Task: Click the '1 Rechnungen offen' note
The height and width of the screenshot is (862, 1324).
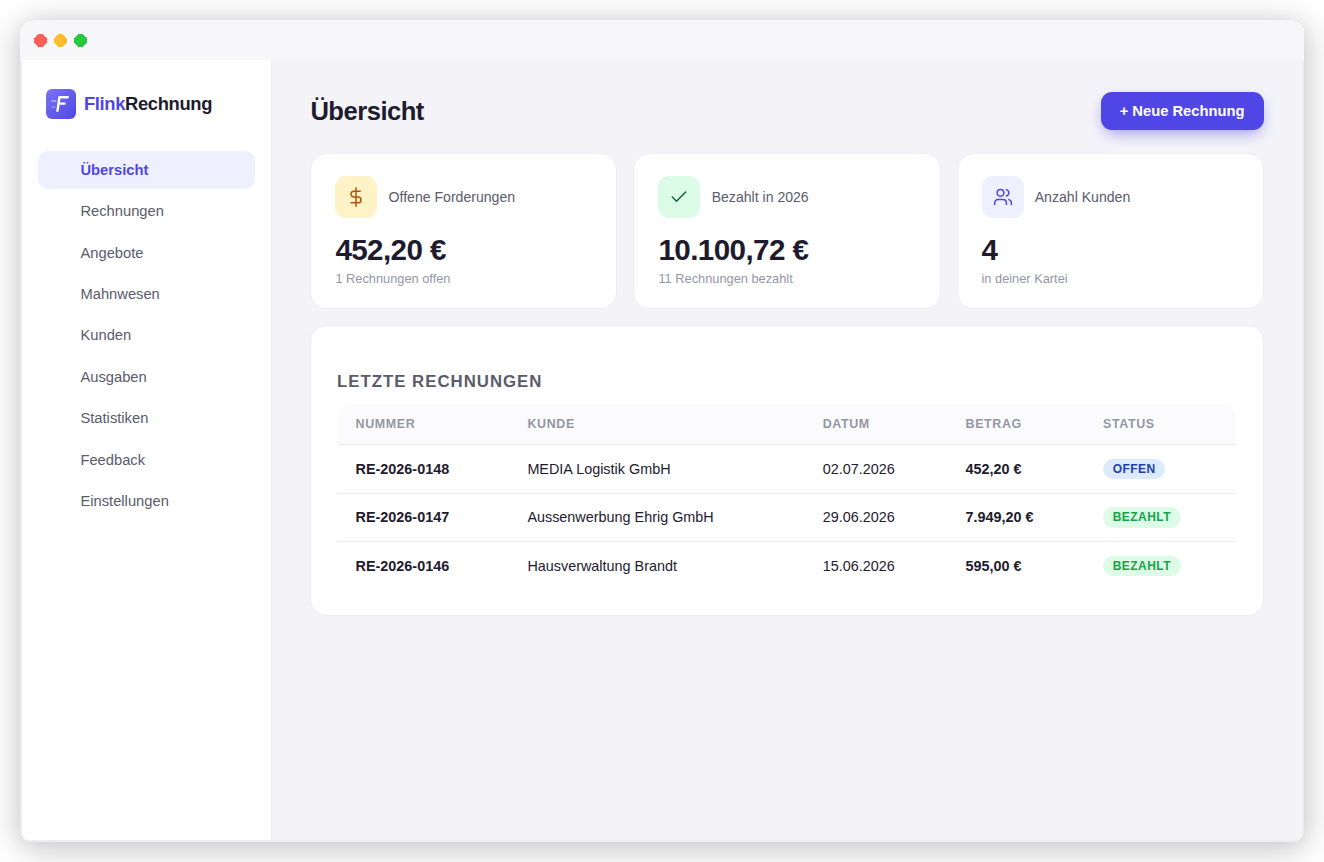Action: coord(393,279)
